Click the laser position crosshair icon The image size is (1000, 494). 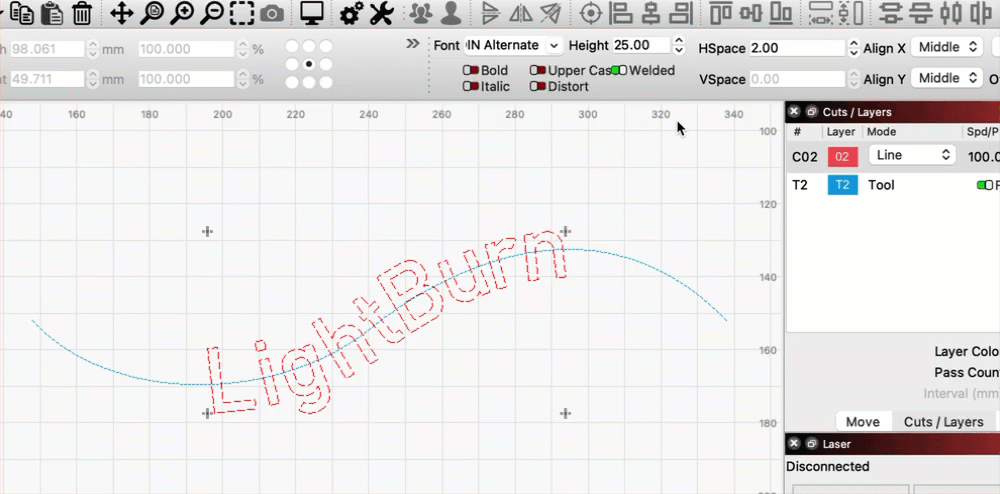pos(591,14)
